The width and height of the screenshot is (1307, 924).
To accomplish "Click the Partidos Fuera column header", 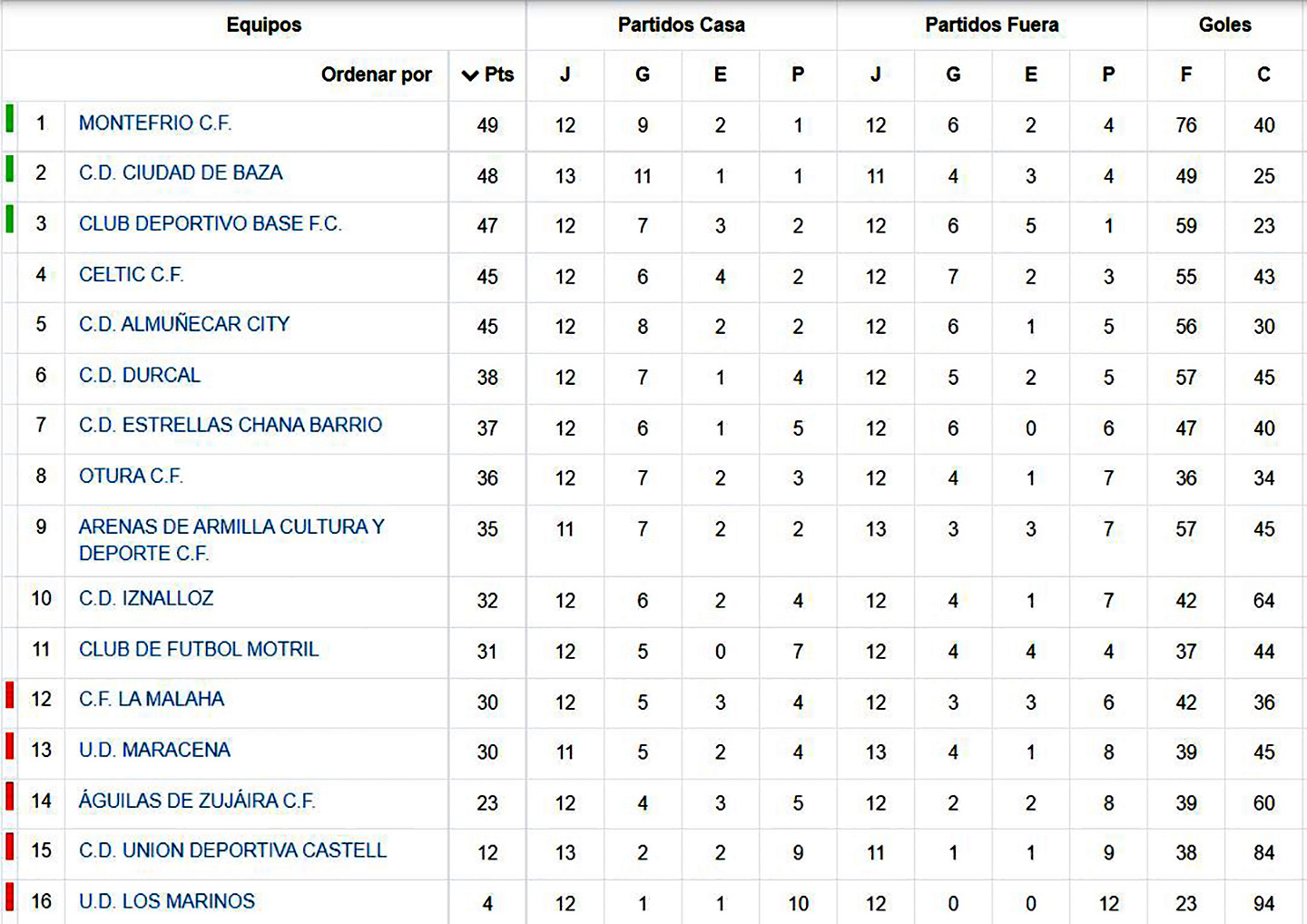I will tap(991, 25).
